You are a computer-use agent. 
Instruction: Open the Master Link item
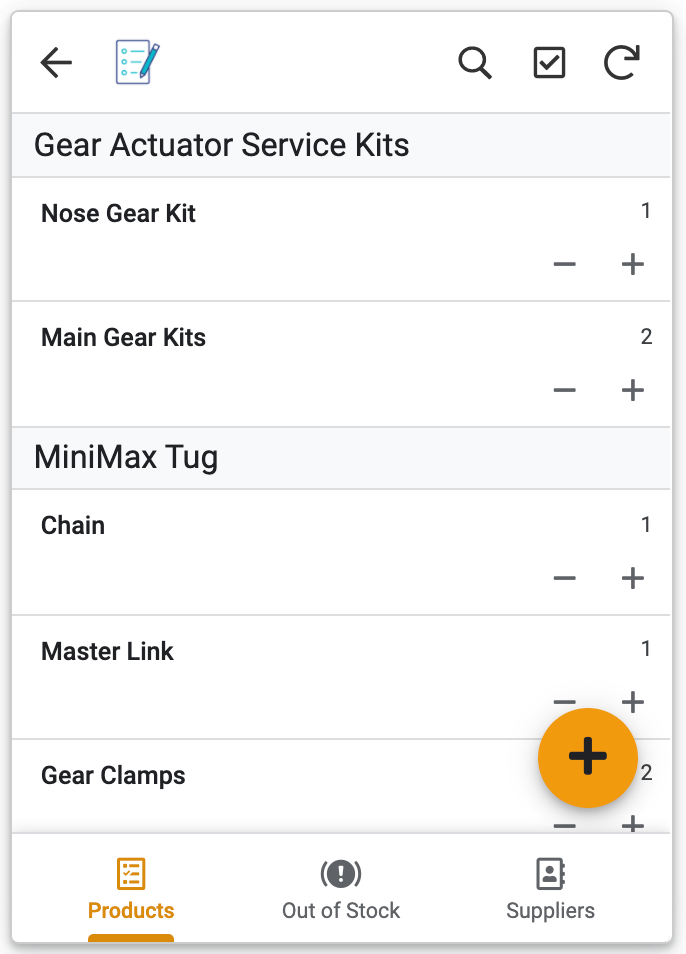point(341,675)
